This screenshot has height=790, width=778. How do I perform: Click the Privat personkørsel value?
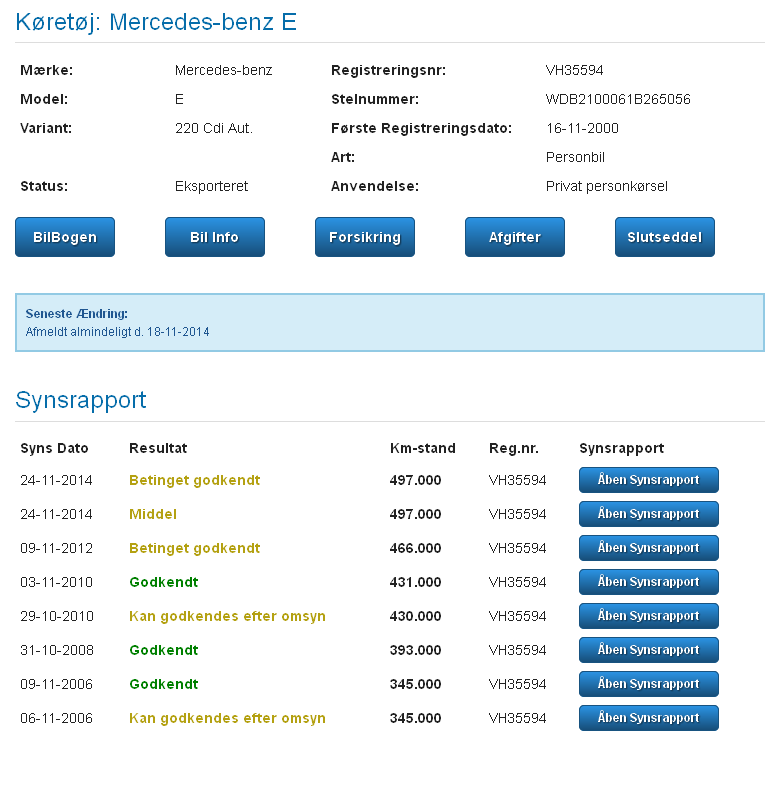click(x=607, y=186)
